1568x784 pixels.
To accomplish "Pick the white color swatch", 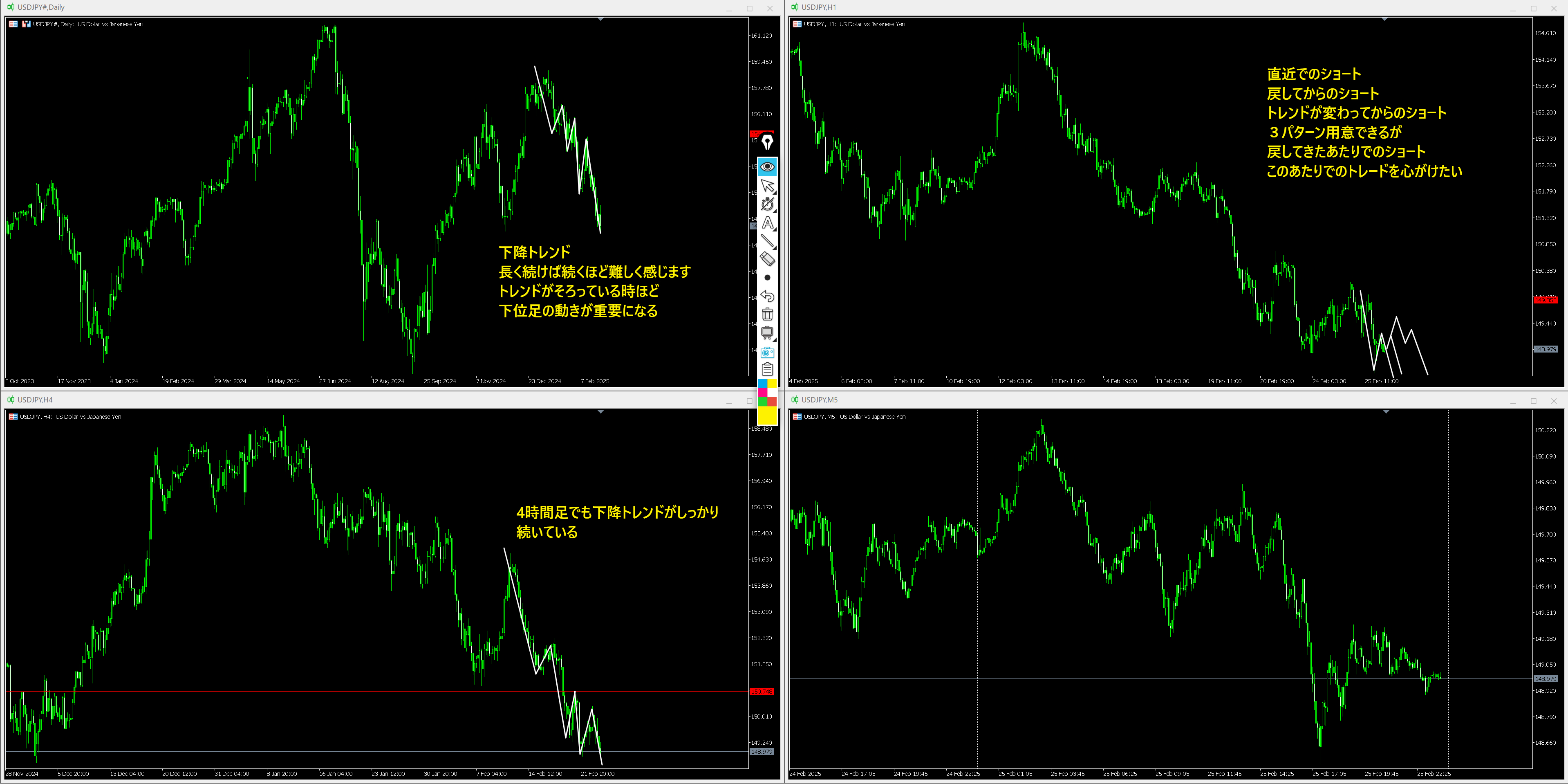I will 772,392.
